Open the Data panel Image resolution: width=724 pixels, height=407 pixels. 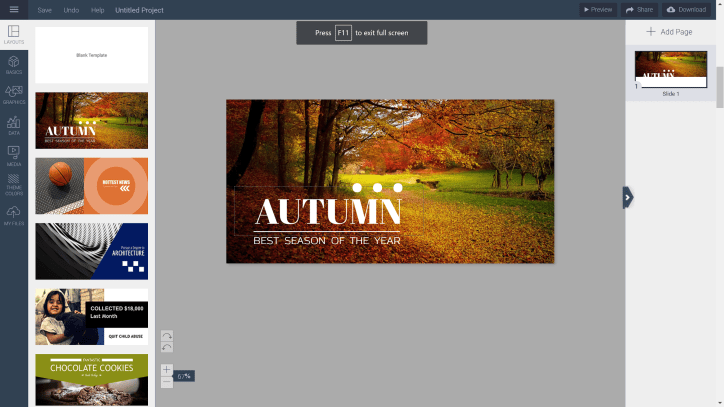tap(14, 125)
